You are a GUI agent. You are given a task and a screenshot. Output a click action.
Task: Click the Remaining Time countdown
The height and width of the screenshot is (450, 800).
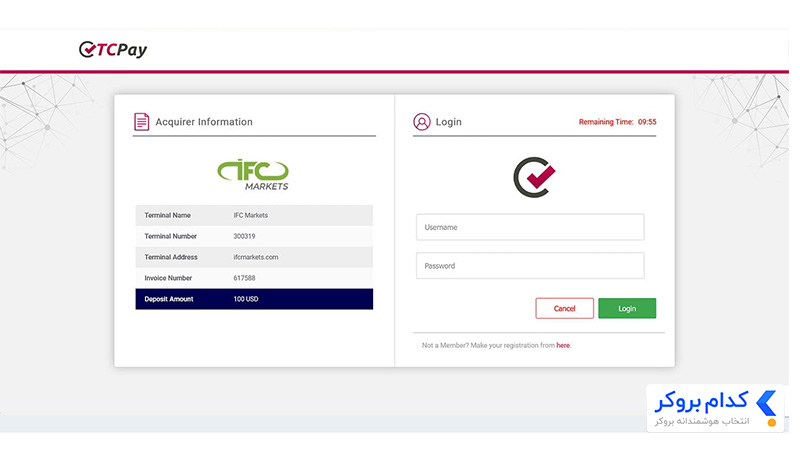point(617,122)
